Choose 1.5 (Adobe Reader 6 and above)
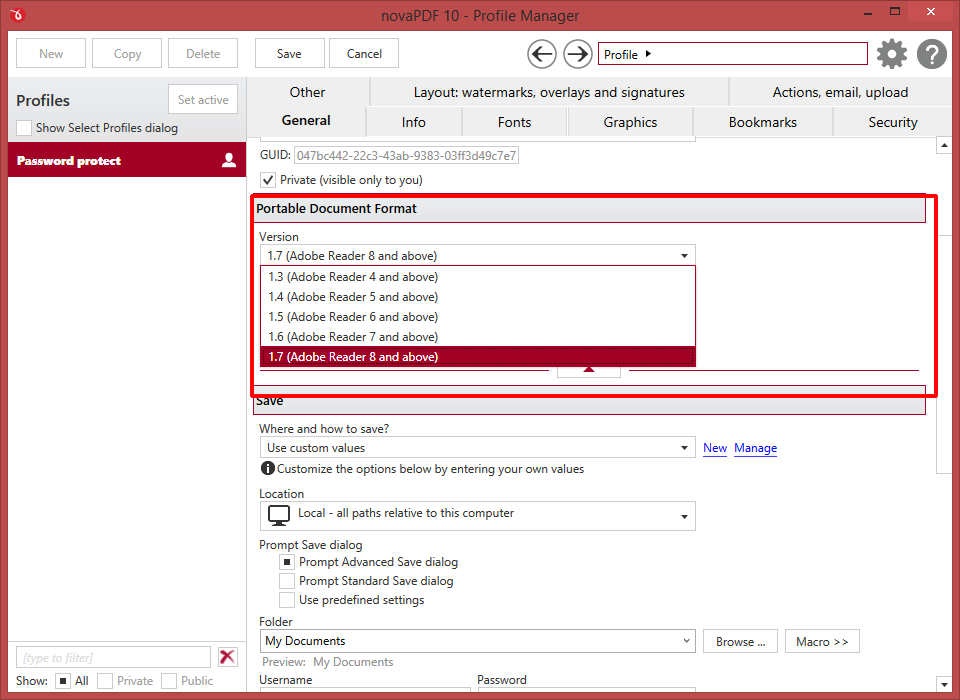Screen dimensions: 960x700 (478, 317)
